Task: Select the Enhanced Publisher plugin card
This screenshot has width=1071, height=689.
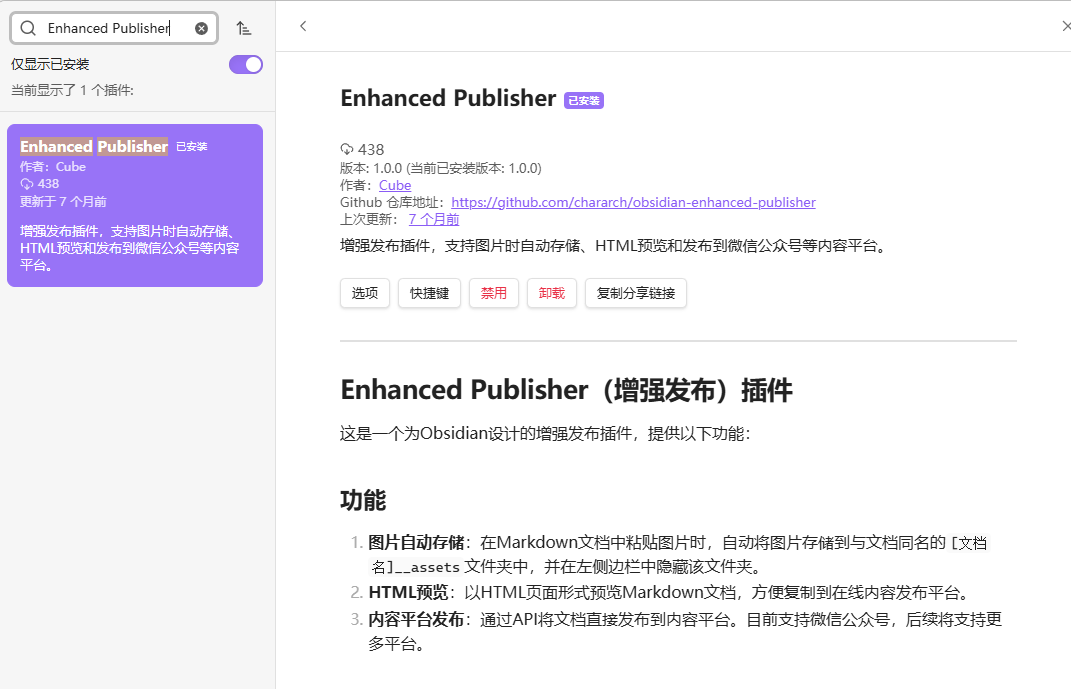Action: click(135, 205)
